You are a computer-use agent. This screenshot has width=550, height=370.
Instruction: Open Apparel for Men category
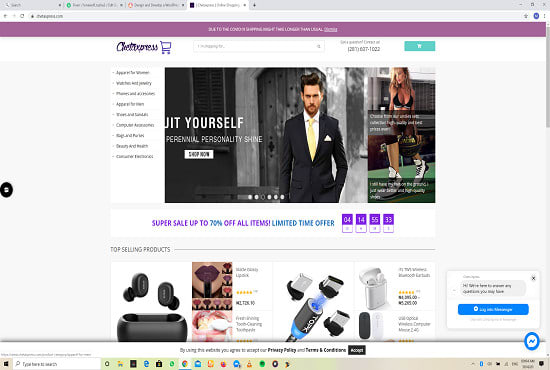click(130, 104)
